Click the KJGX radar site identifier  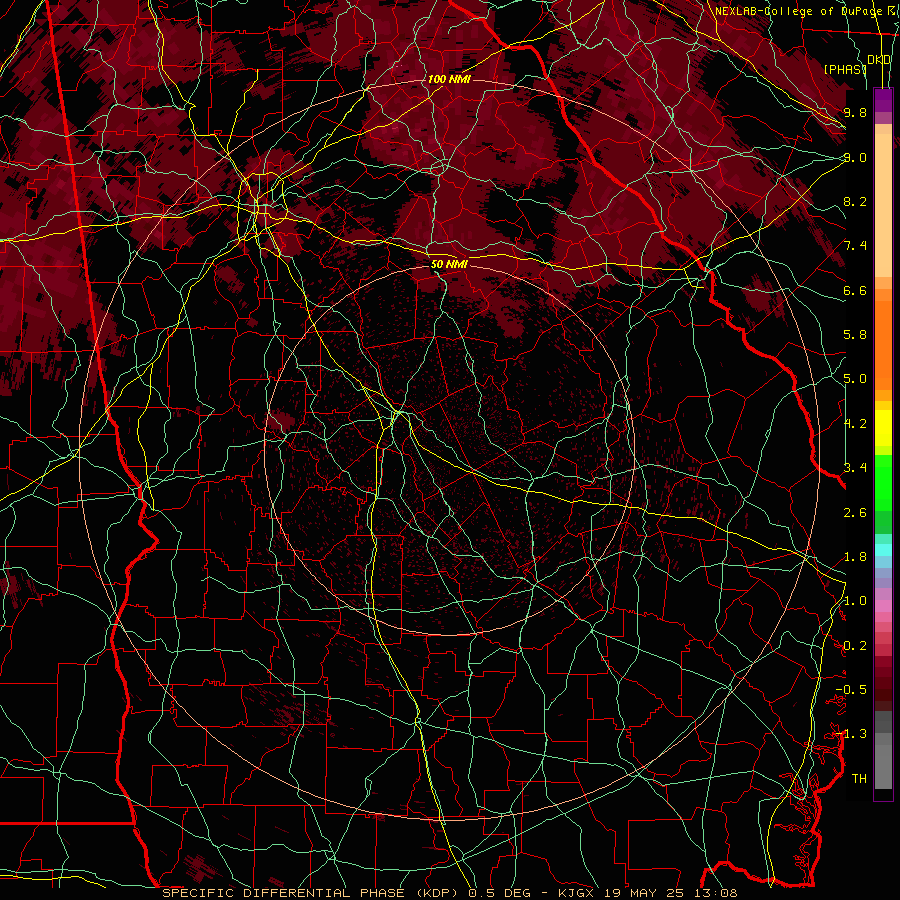(576, 893)
